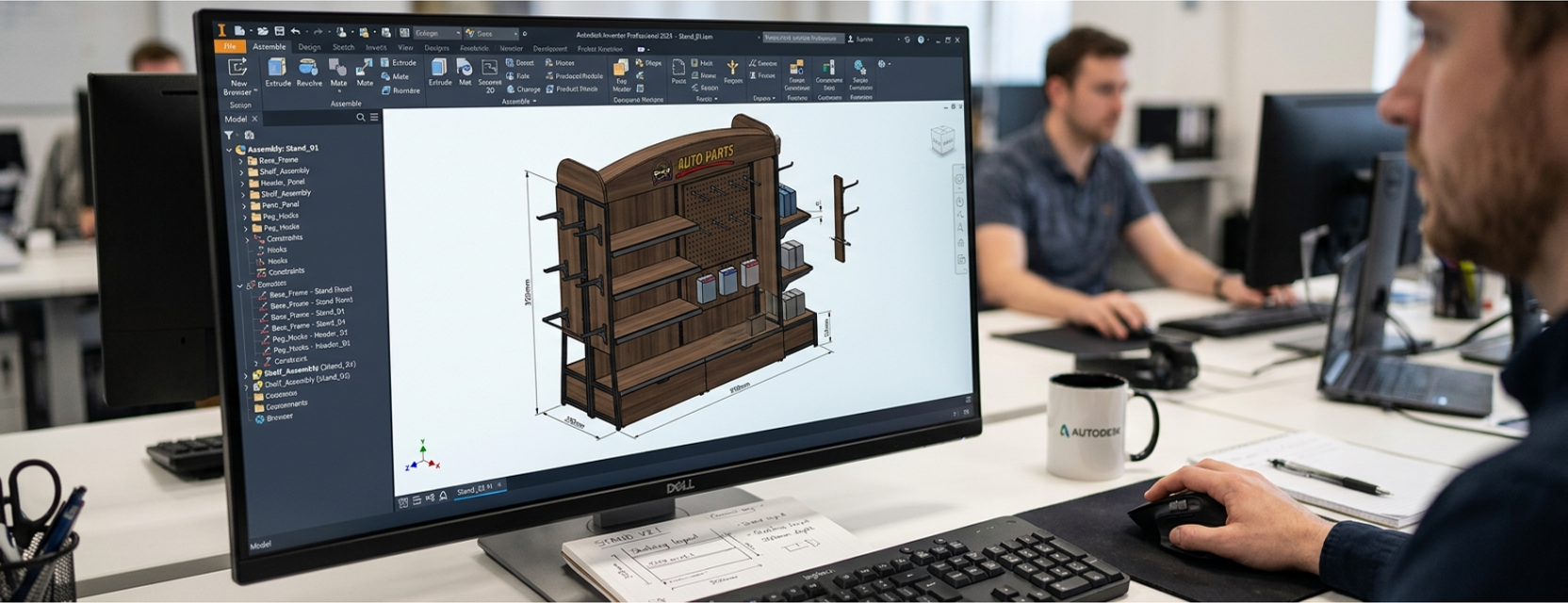The height and width of the screenshot is (603, 1568).
Task: Click the small Extrude item above small Mate
Action: tap(399, 63)
